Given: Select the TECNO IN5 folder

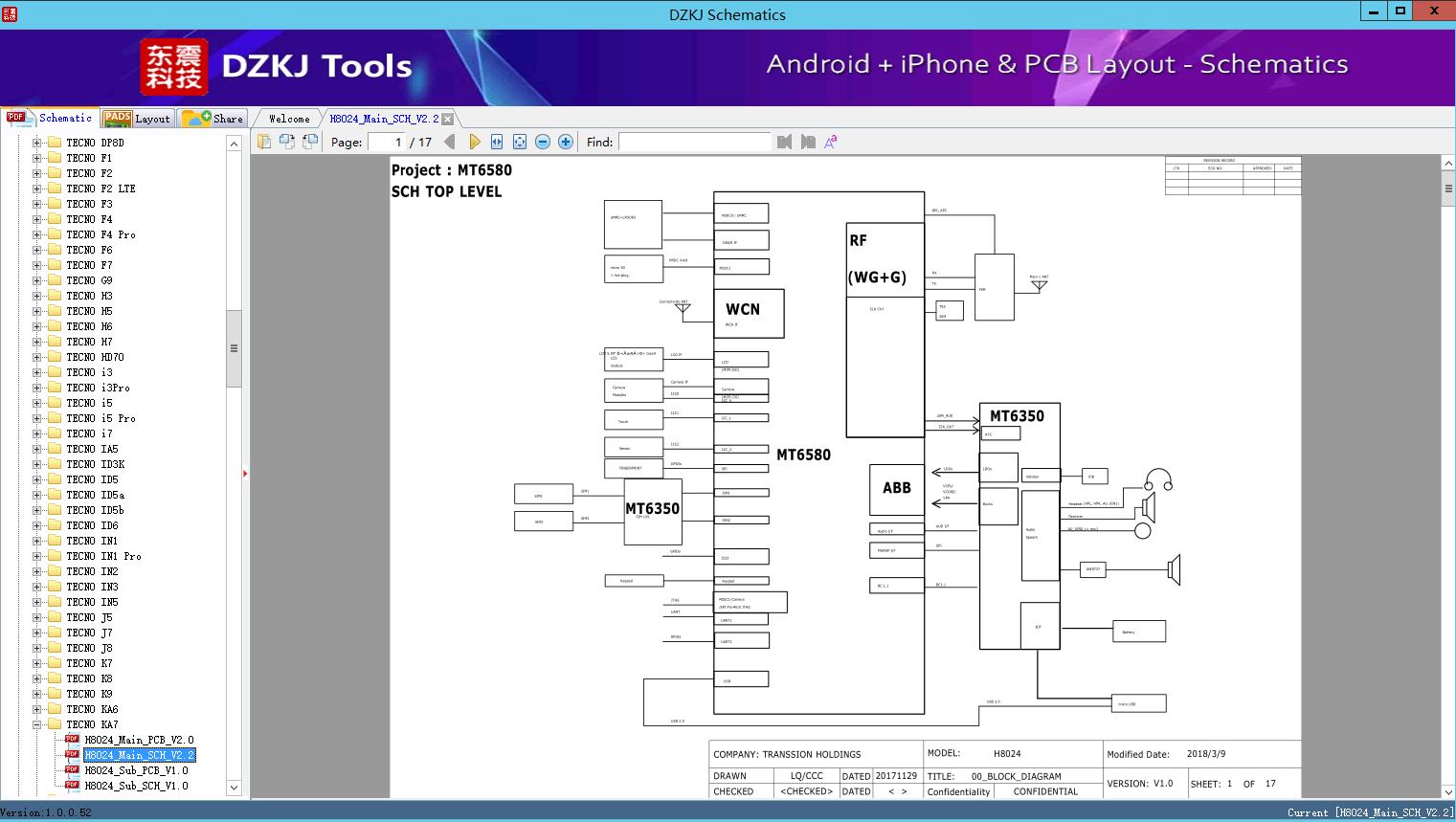Looking at the screenshot, I should 92,602.
